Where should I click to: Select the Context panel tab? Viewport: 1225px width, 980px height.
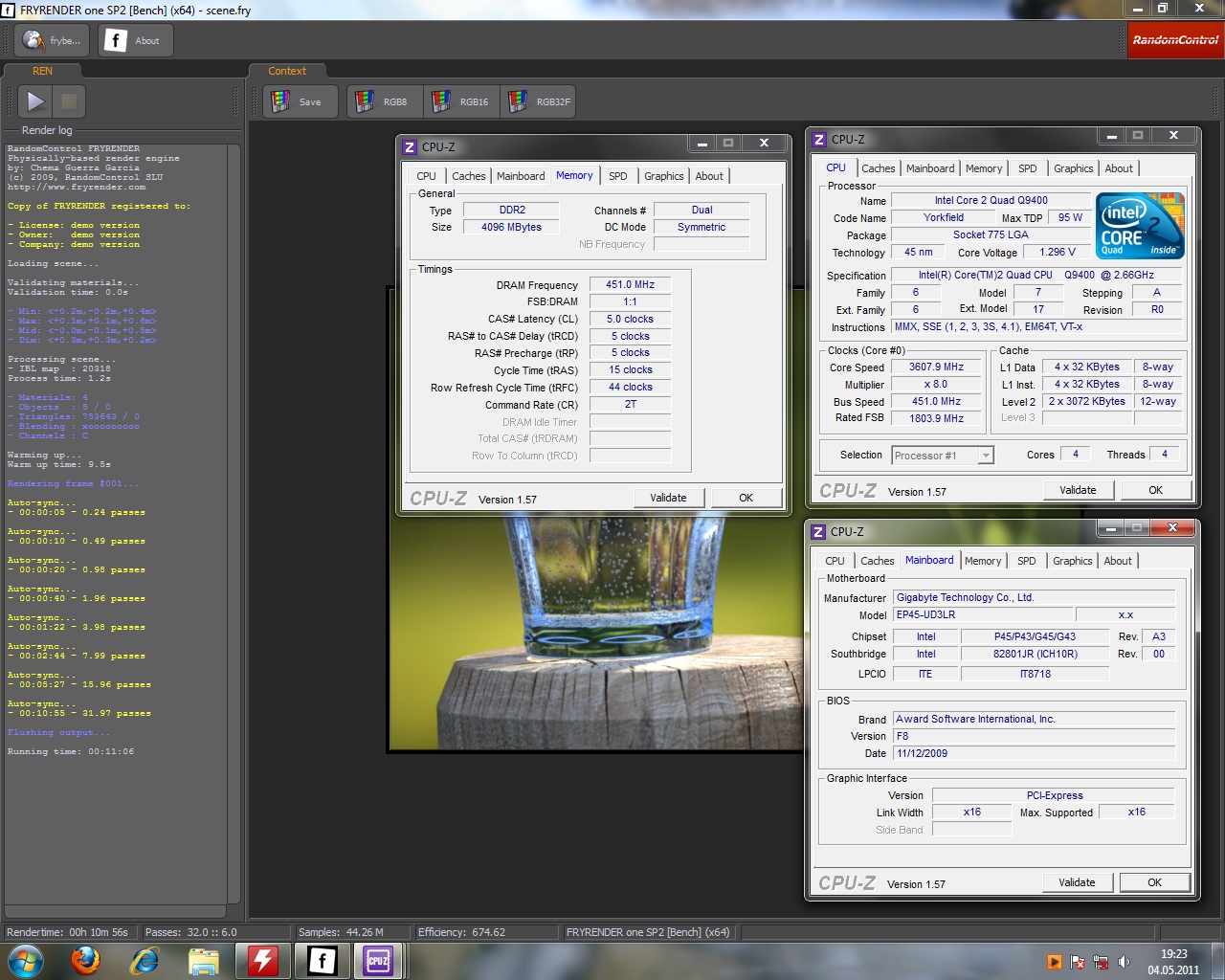pos(287,71)
